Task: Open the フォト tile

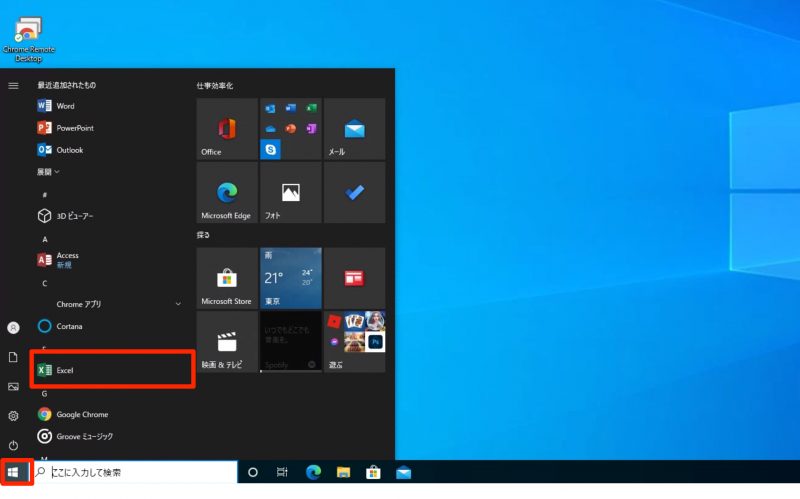Action: coord(291,192)
